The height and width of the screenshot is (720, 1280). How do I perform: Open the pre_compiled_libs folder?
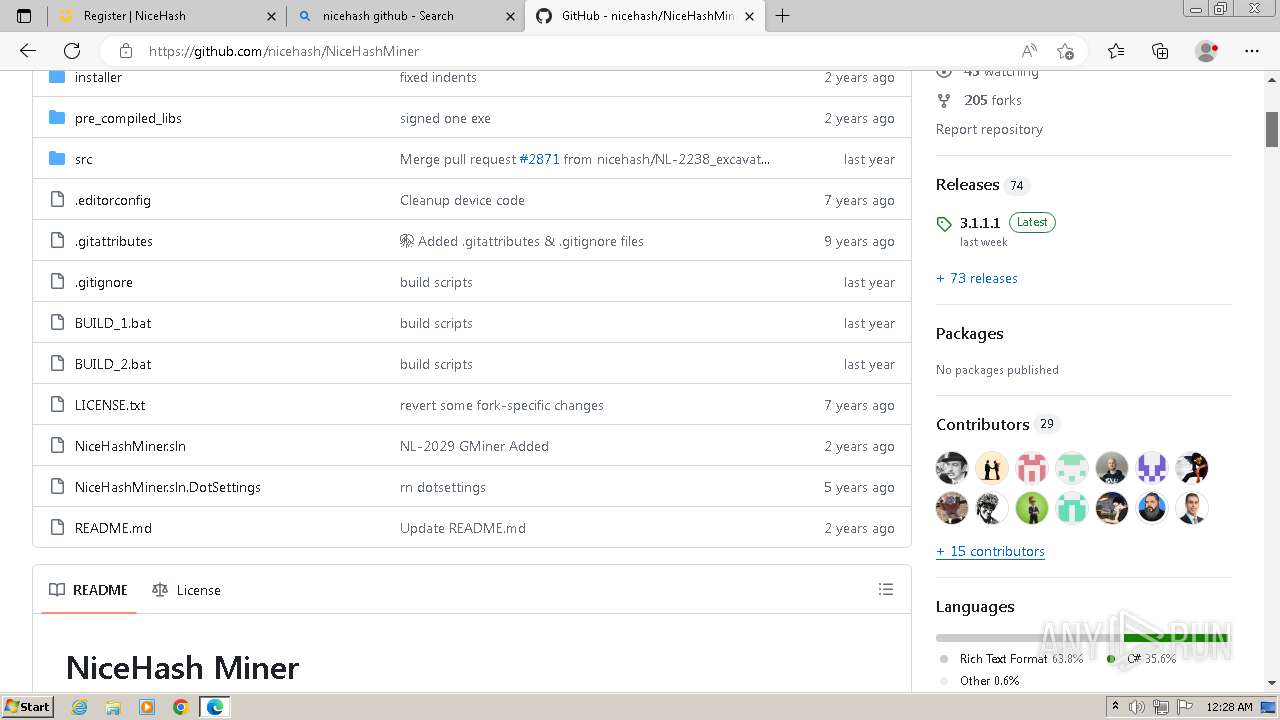128,118
